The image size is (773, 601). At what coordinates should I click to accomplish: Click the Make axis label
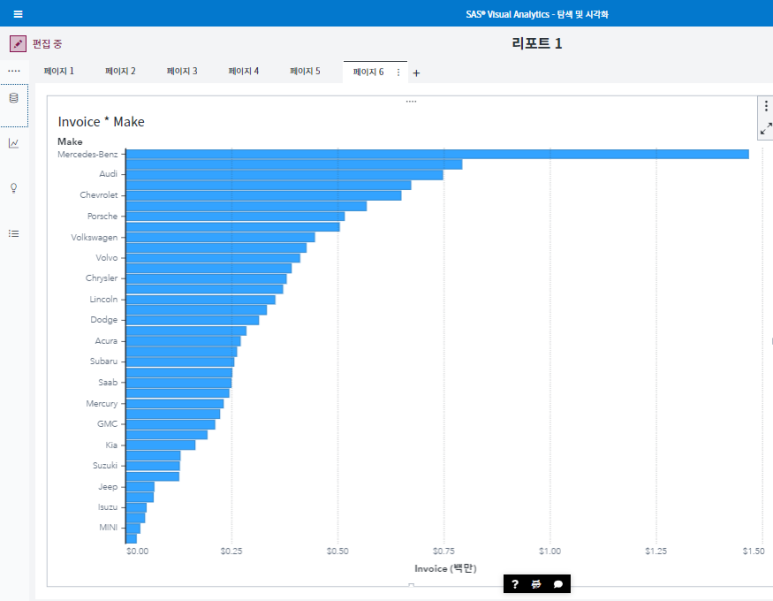click(x=70, y=141)
